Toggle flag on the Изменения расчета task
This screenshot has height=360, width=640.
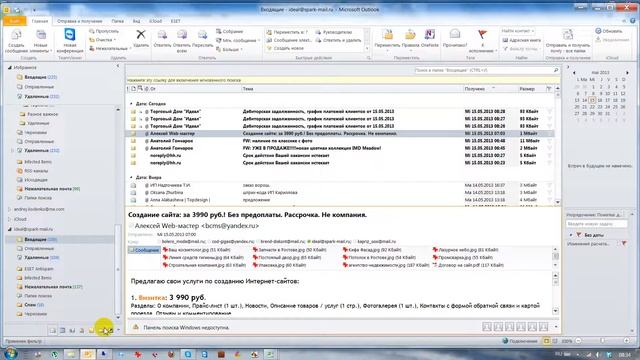tap(624, 244)
